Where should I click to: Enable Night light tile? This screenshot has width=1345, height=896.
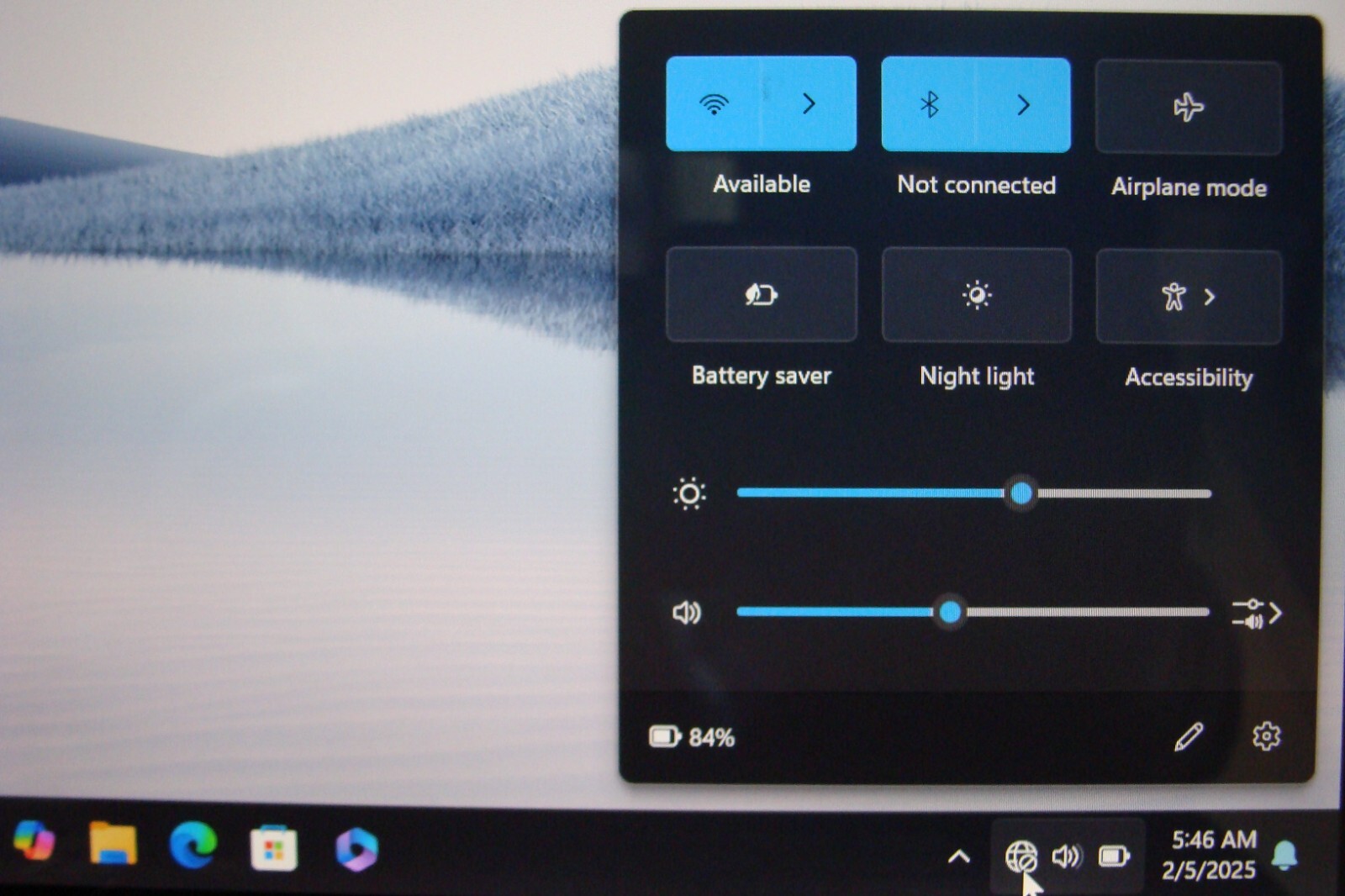point(977,295)
